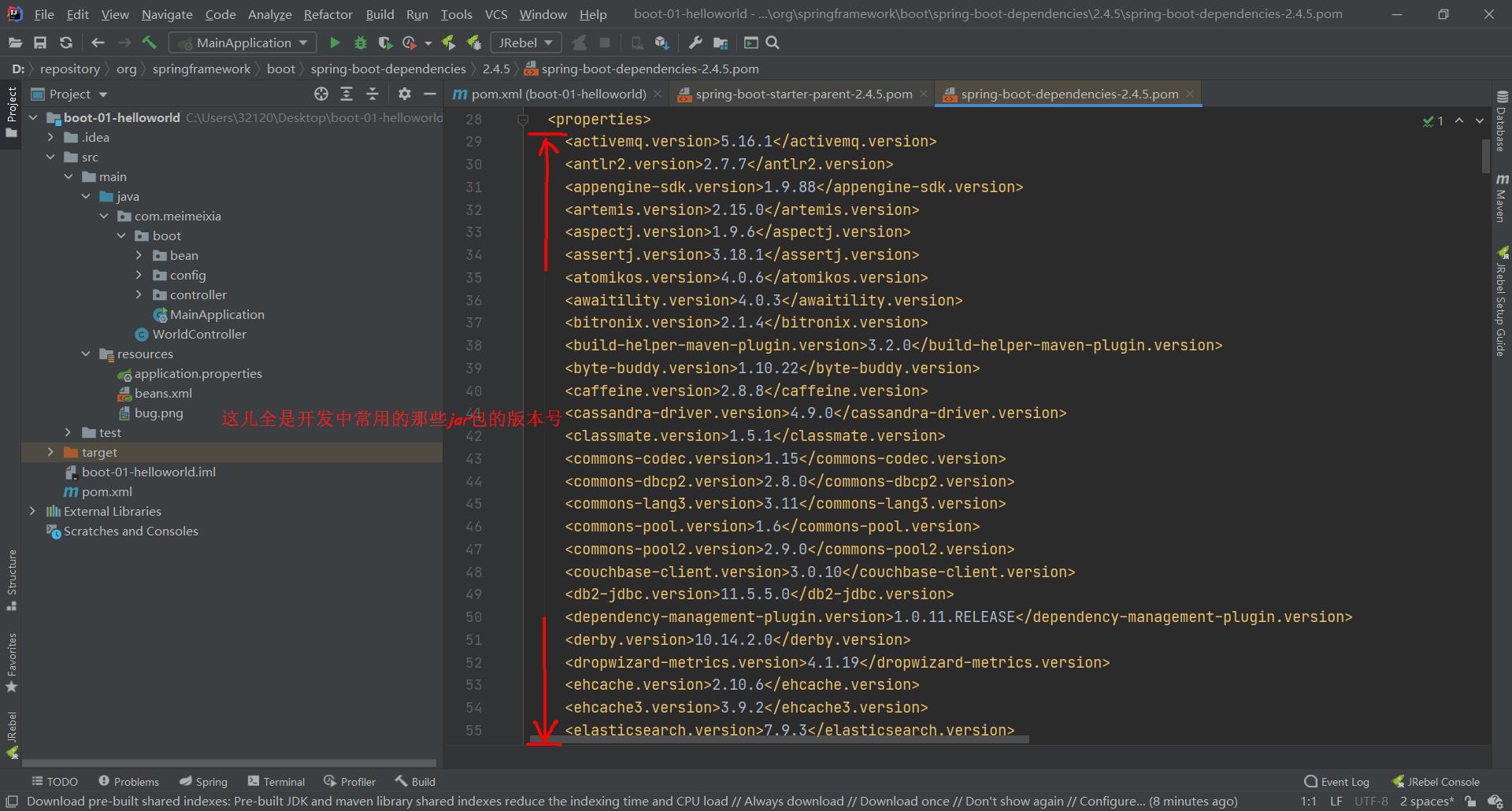Toggle the Project tool window strip button
Image resolution: width=1512 pixels, height=811 pixels.
(12, 112)
